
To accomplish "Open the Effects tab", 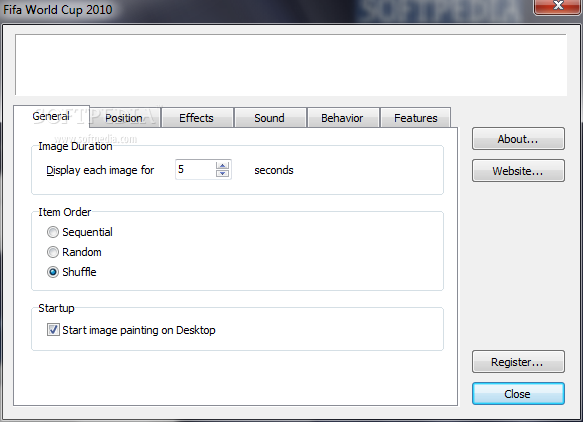I will coord(197,118).
